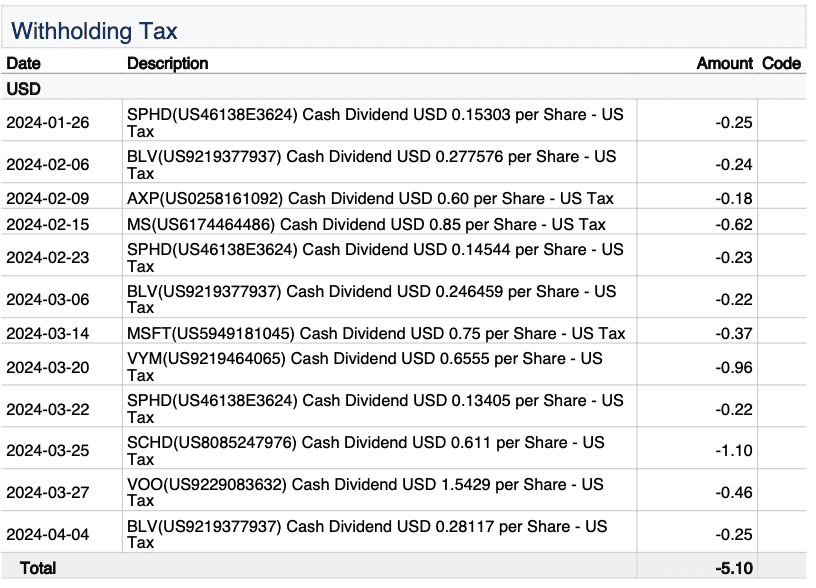Click BLV dividend 0.28117 per share description
Screen dimensions: 816x588
(367, 534)
